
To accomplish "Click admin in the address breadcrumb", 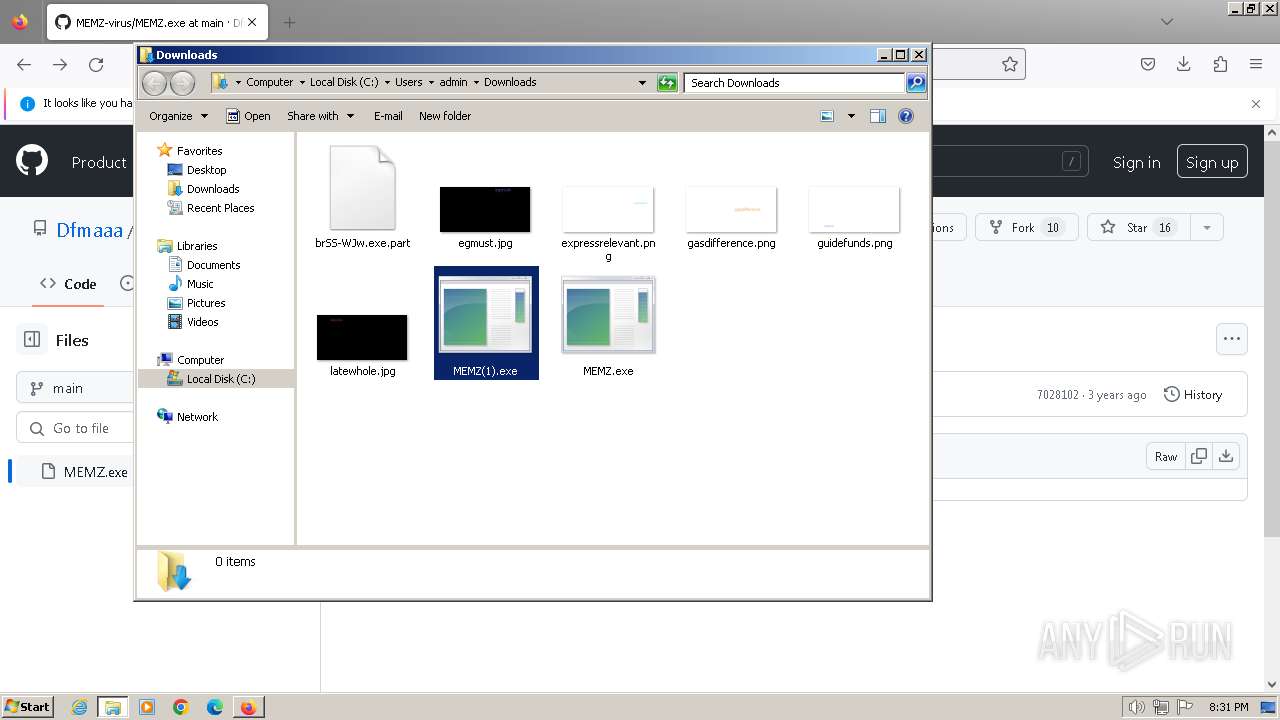I will pos(453,82).
